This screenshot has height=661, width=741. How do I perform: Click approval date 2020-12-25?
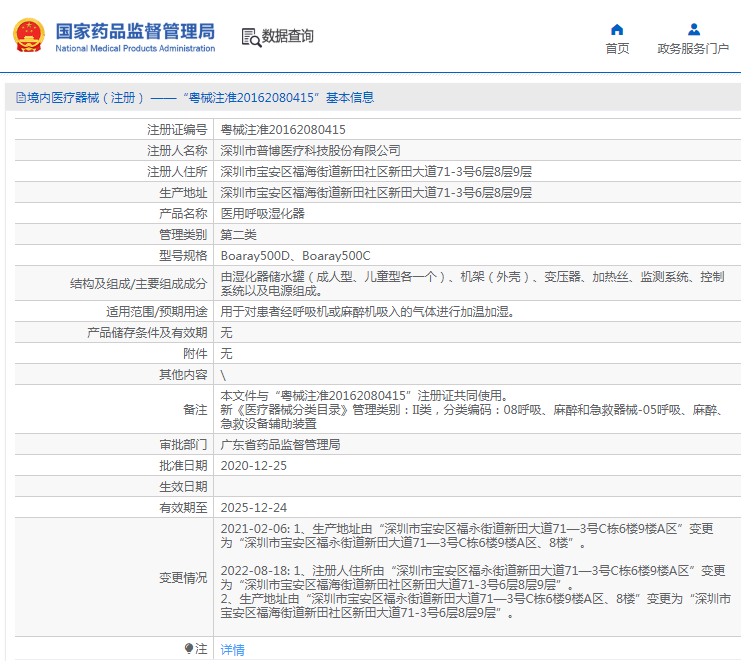click(x=254, y=466)
